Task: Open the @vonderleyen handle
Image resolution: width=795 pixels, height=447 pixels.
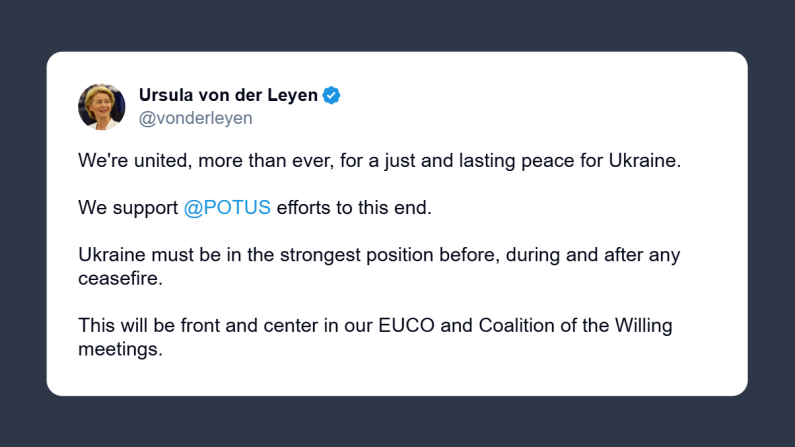Action: [x=195, y=118]
